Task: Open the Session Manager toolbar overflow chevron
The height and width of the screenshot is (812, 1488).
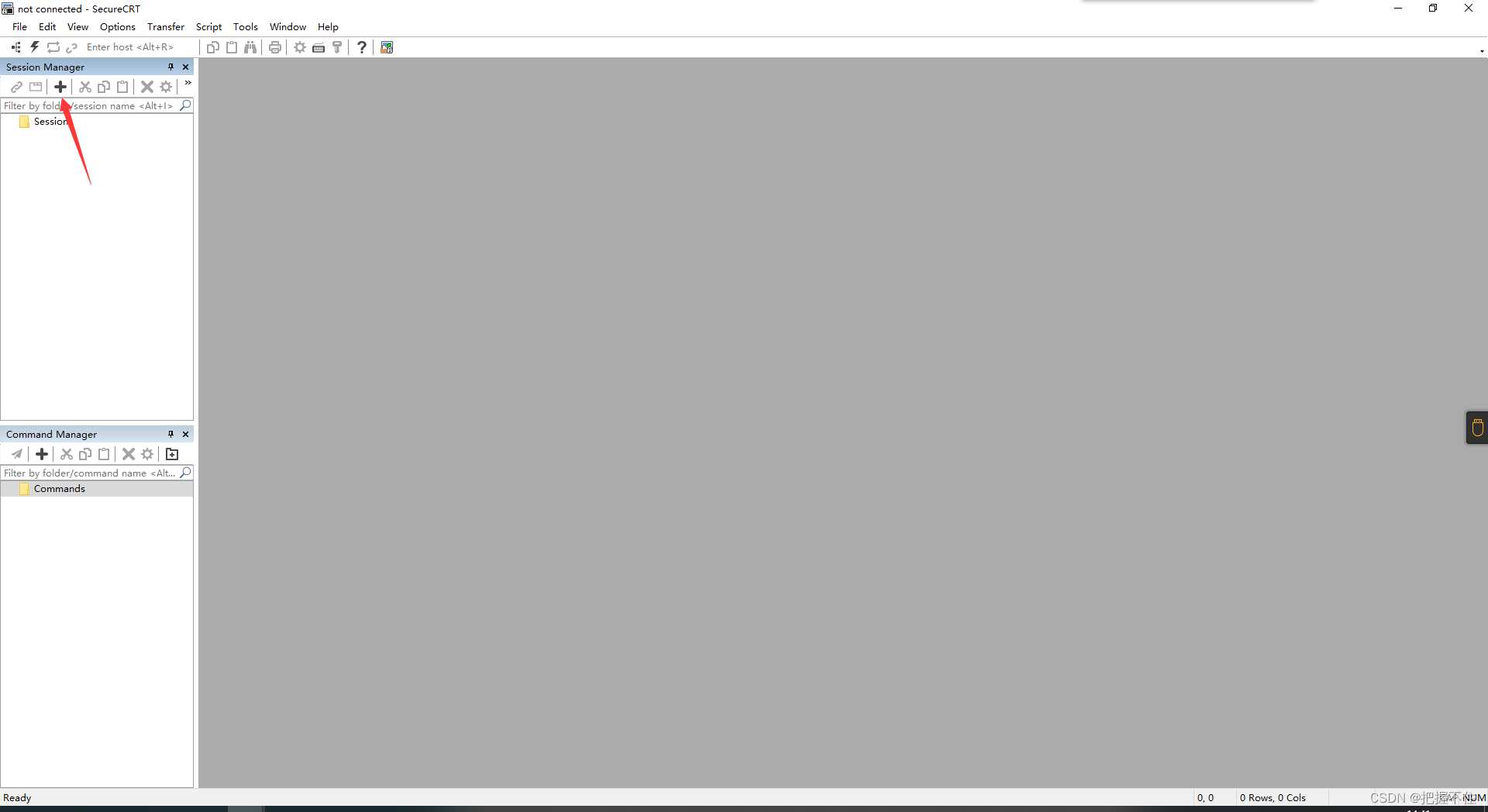Action: (x=187, y=83)
